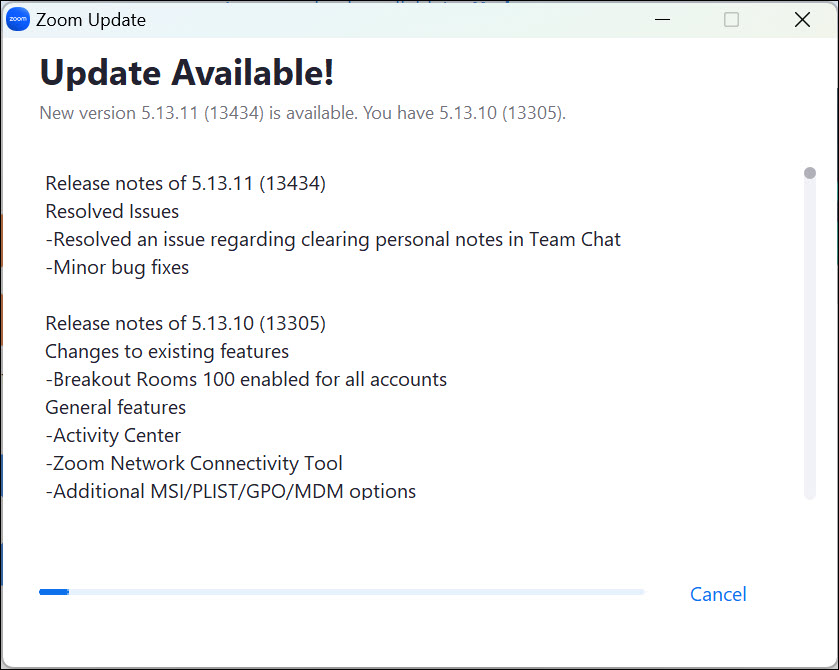Cancel the update download

tap(718, 594)
